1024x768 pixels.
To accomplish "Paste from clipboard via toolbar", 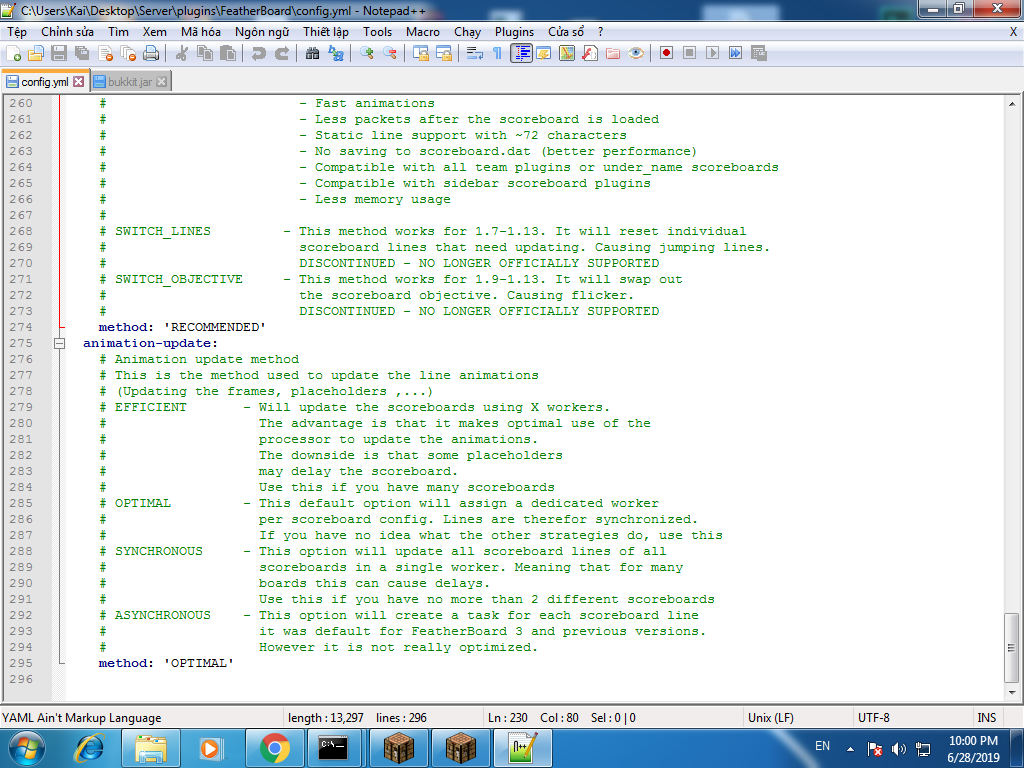I will [228, 54].
